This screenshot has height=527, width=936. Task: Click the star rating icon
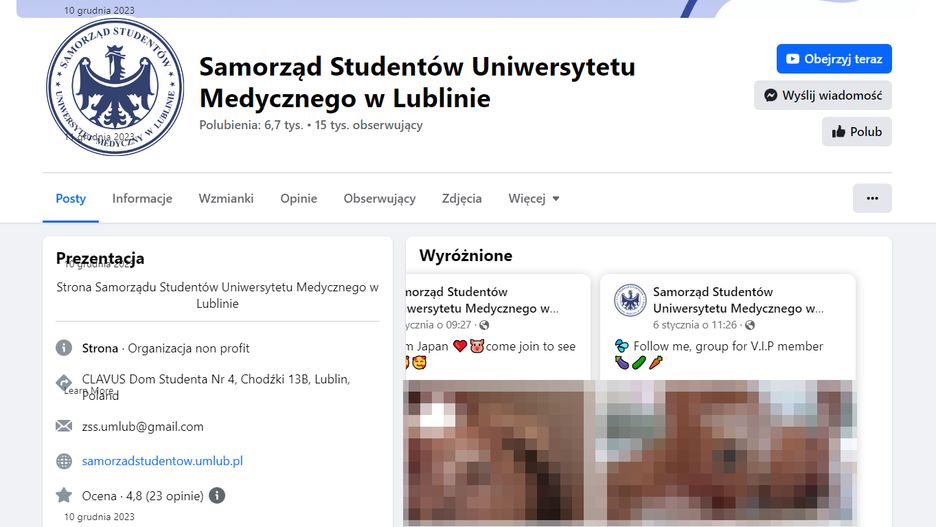tap(64, 495)
